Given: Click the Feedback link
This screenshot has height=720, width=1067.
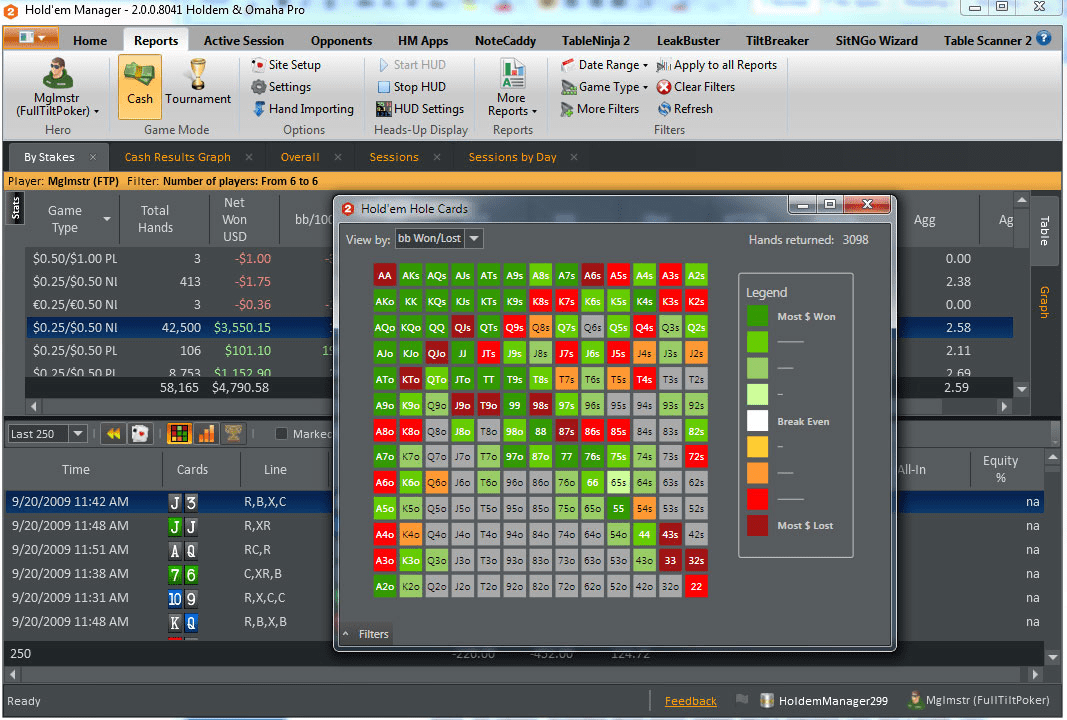Looking at the screenshot, I should point(691,701).
